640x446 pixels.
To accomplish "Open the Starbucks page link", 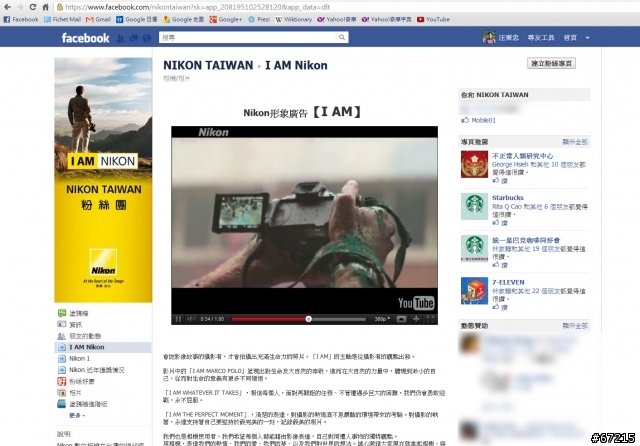I will (508, 197).
